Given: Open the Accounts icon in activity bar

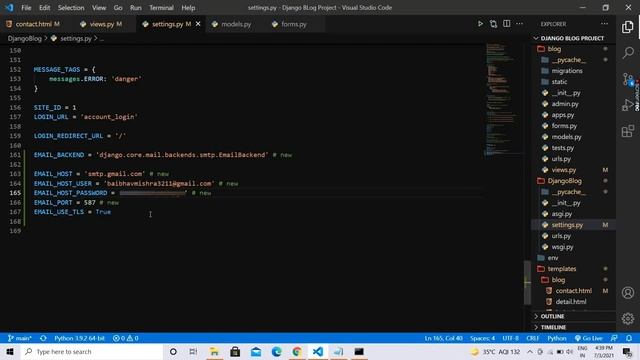Looking at the screenshot, I should pyautogui.click(x=628, y=293).
